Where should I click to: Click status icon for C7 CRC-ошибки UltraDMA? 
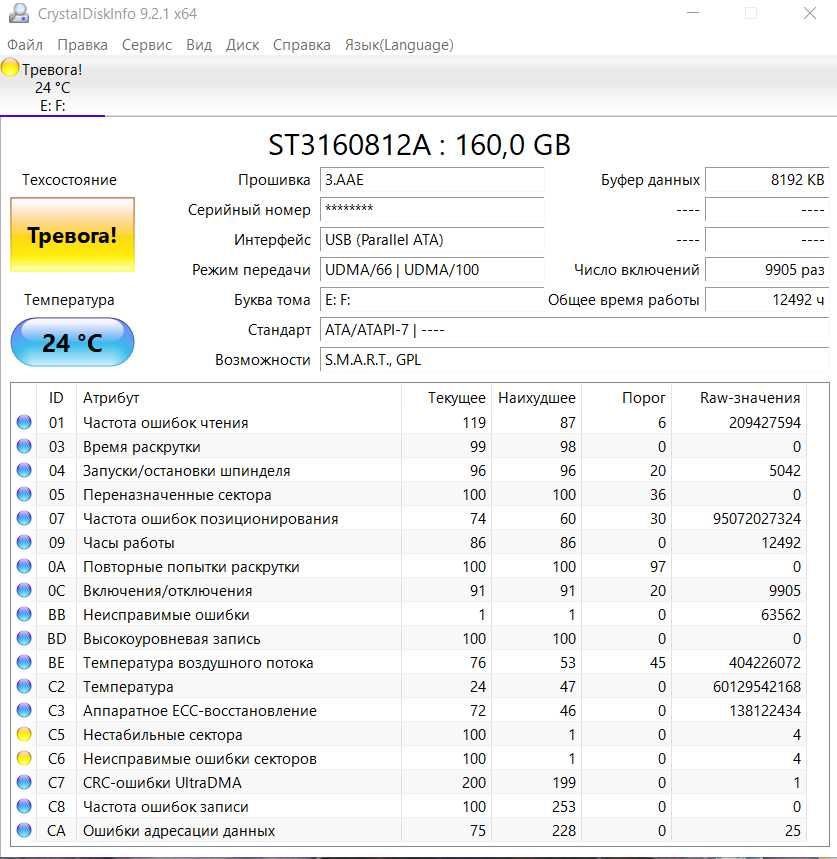tap(24, 782)
